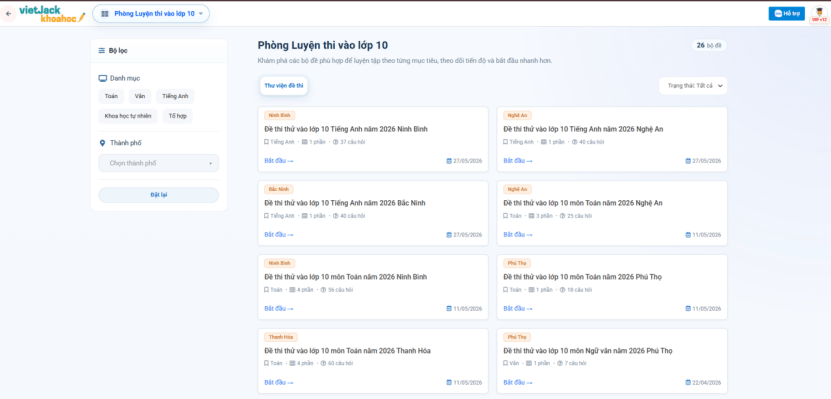Click "60 câu hỏi" on Thanh Hóa Toán card
The width and height of the screenshot is (831, 399).
point(340,363)
